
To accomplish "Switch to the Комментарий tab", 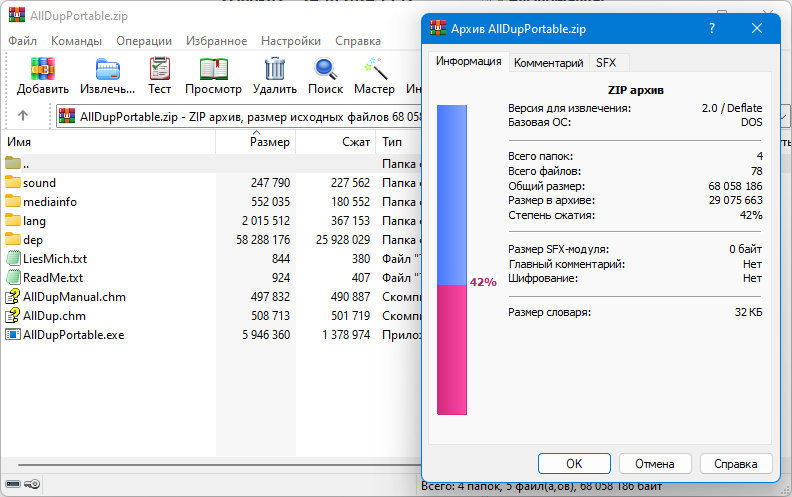I will point(548,62).
